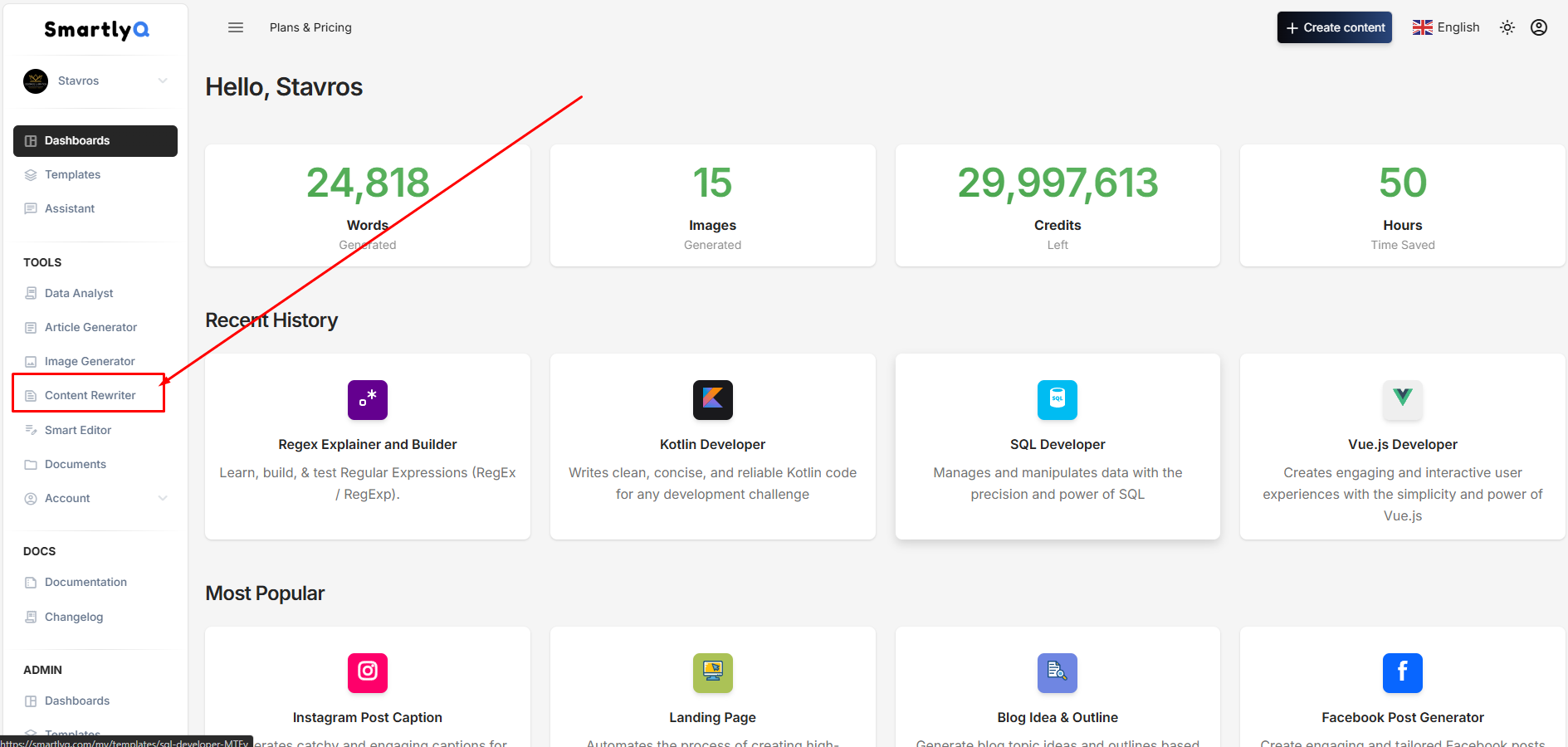Expand the Stavros account dropdown chevron
This screenshot has height=747, width=1568.
[163, 81]
